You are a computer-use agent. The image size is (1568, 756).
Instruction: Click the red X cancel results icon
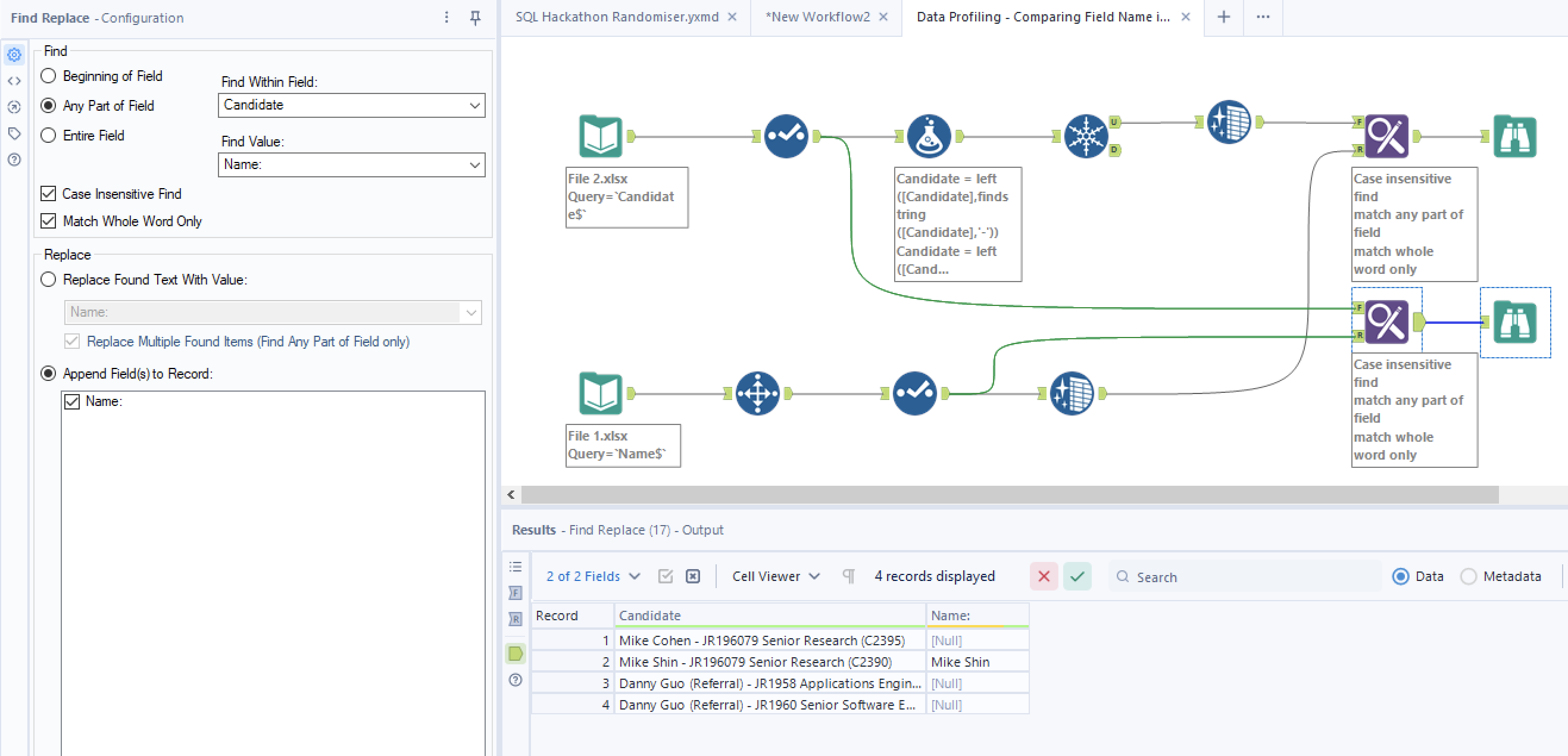1044,576
